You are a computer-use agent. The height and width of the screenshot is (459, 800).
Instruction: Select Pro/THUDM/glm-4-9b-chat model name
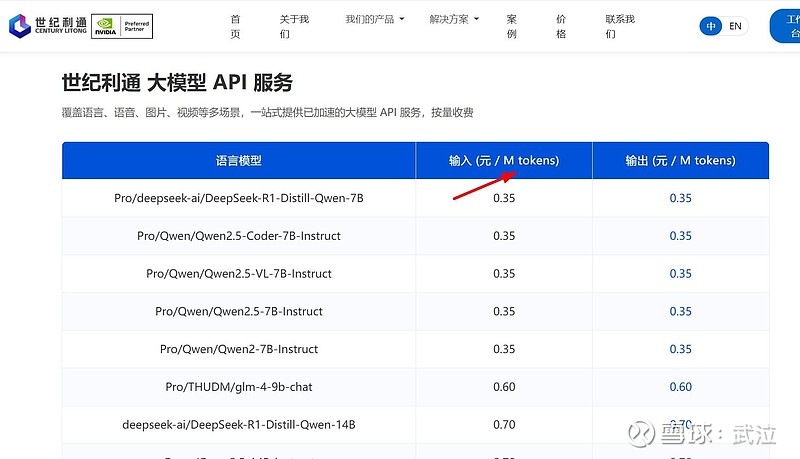tap(239, 387)
